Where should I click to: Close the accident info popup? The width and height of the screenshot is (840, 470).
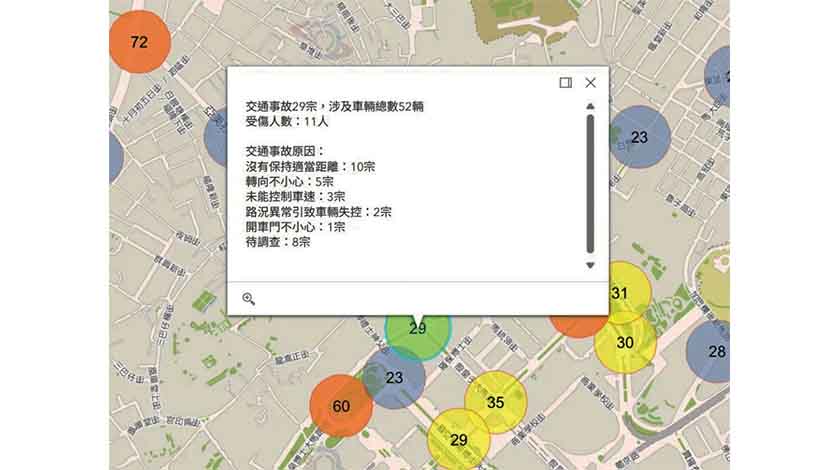590,83
